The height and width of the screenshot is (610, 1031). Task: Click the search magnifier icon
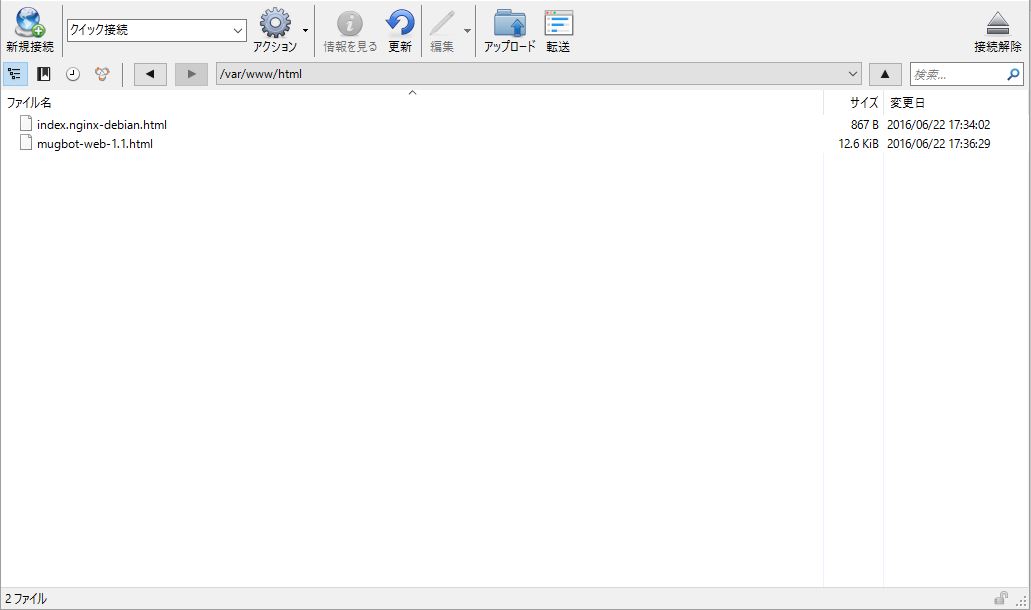point(1013,74)
